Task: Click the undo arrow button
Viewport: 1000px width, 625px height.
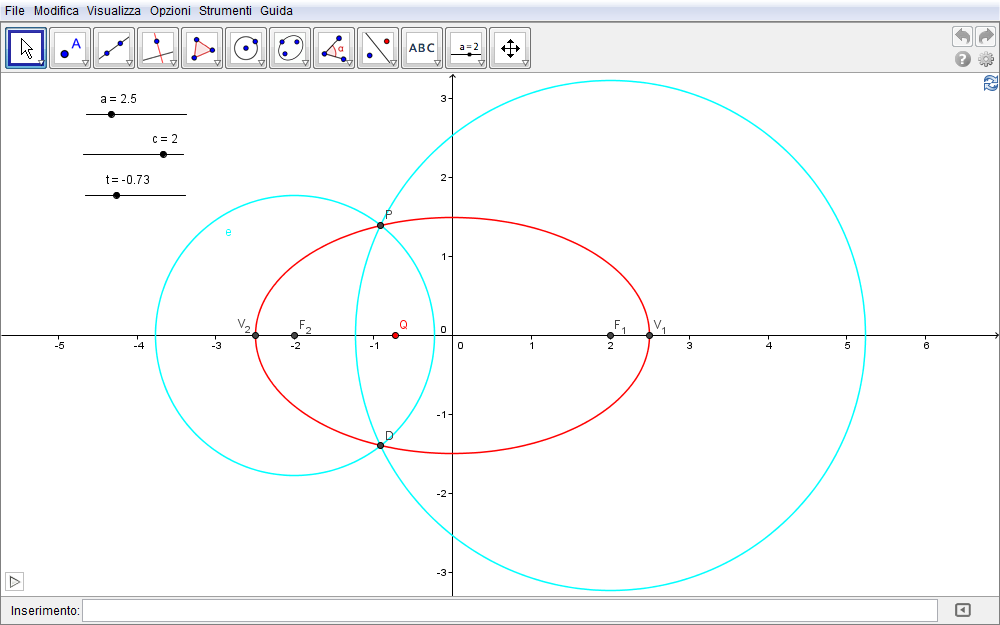Action: pyautogui.click(x=962, y=37)
